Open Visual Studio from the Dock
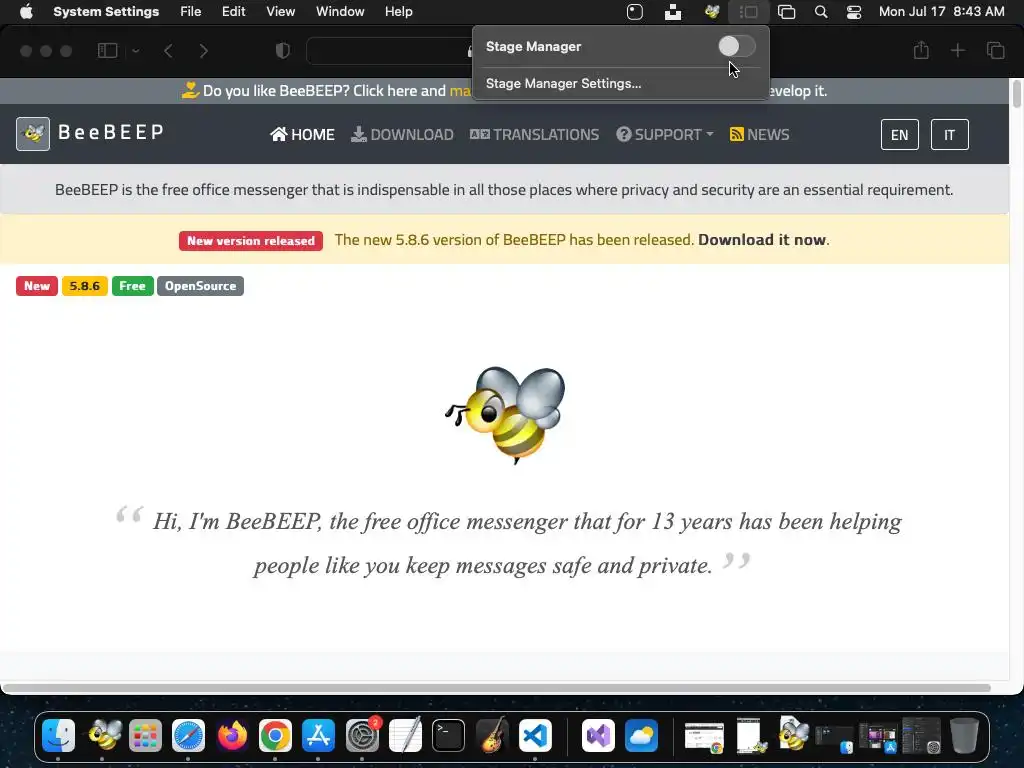1024x768 pixels. (x=598, y=735)
